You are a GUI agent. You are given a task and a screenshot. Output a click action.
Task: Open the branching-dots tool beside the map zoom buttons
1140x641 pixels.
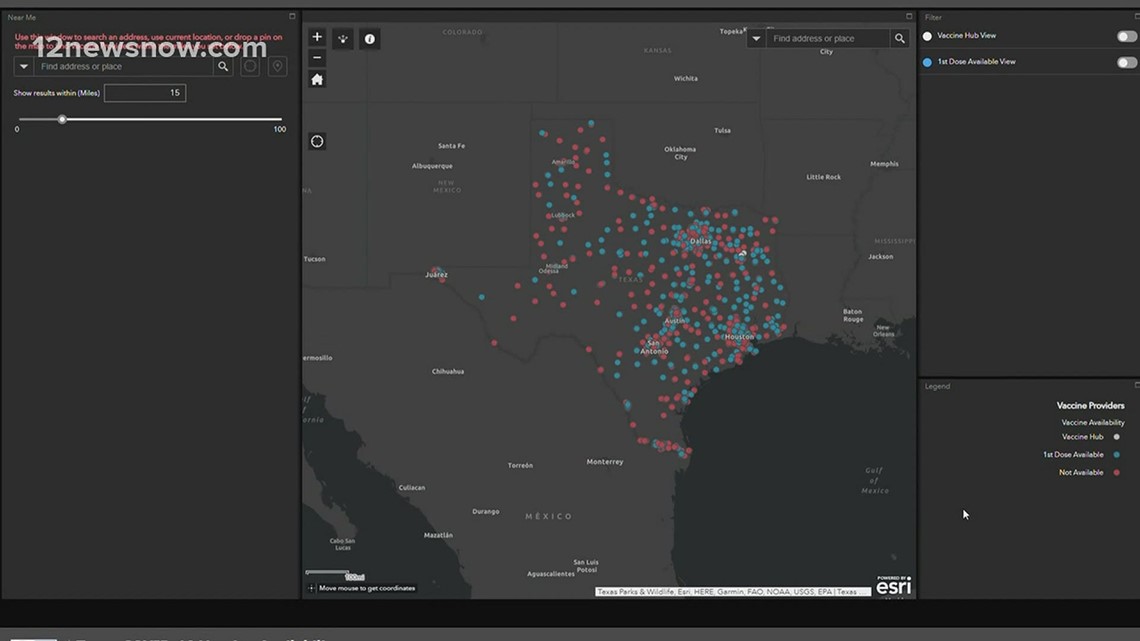coord(343,39)
